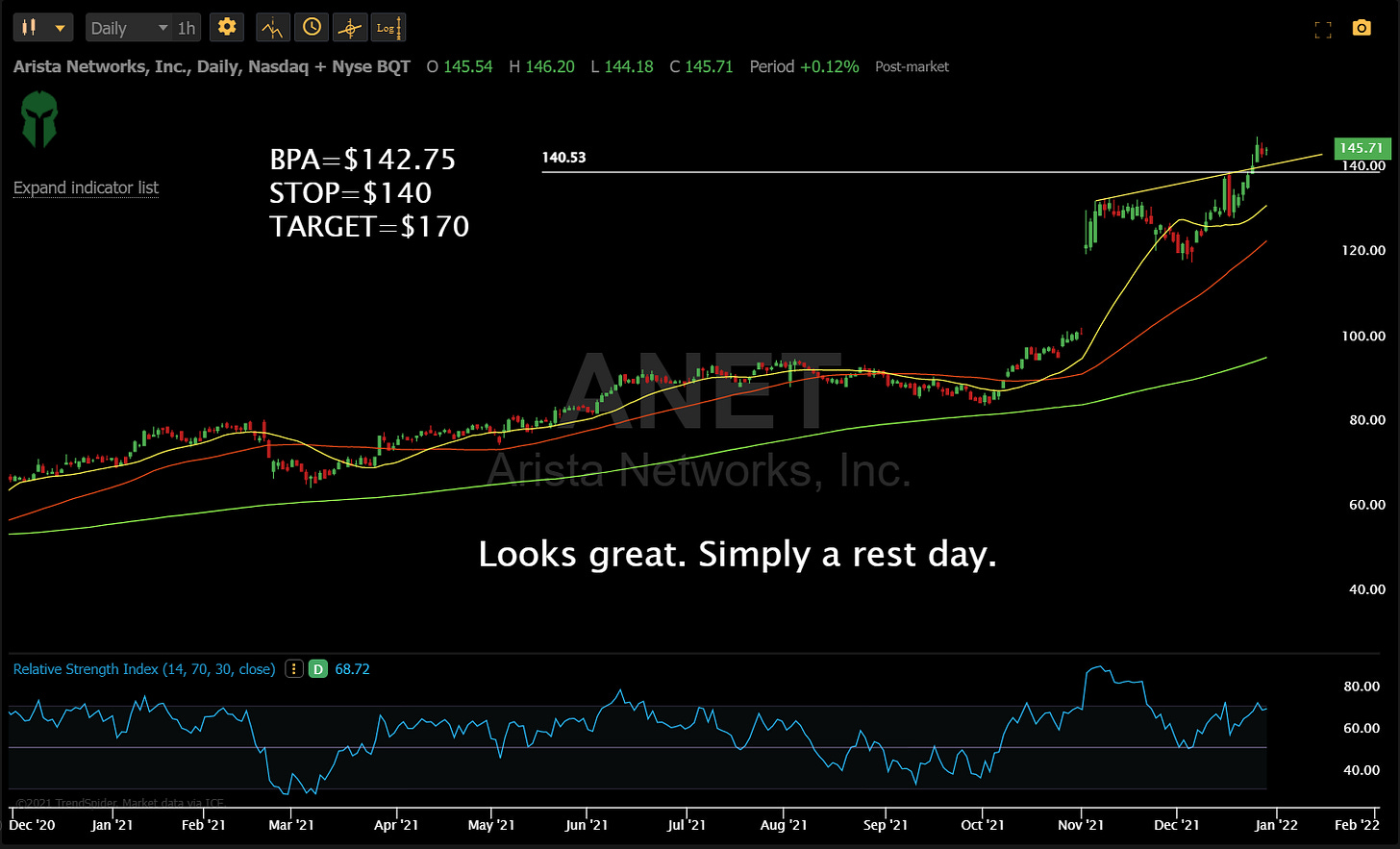
Task: Click the 120.00 price axis label
Action: coord(1363,250)
